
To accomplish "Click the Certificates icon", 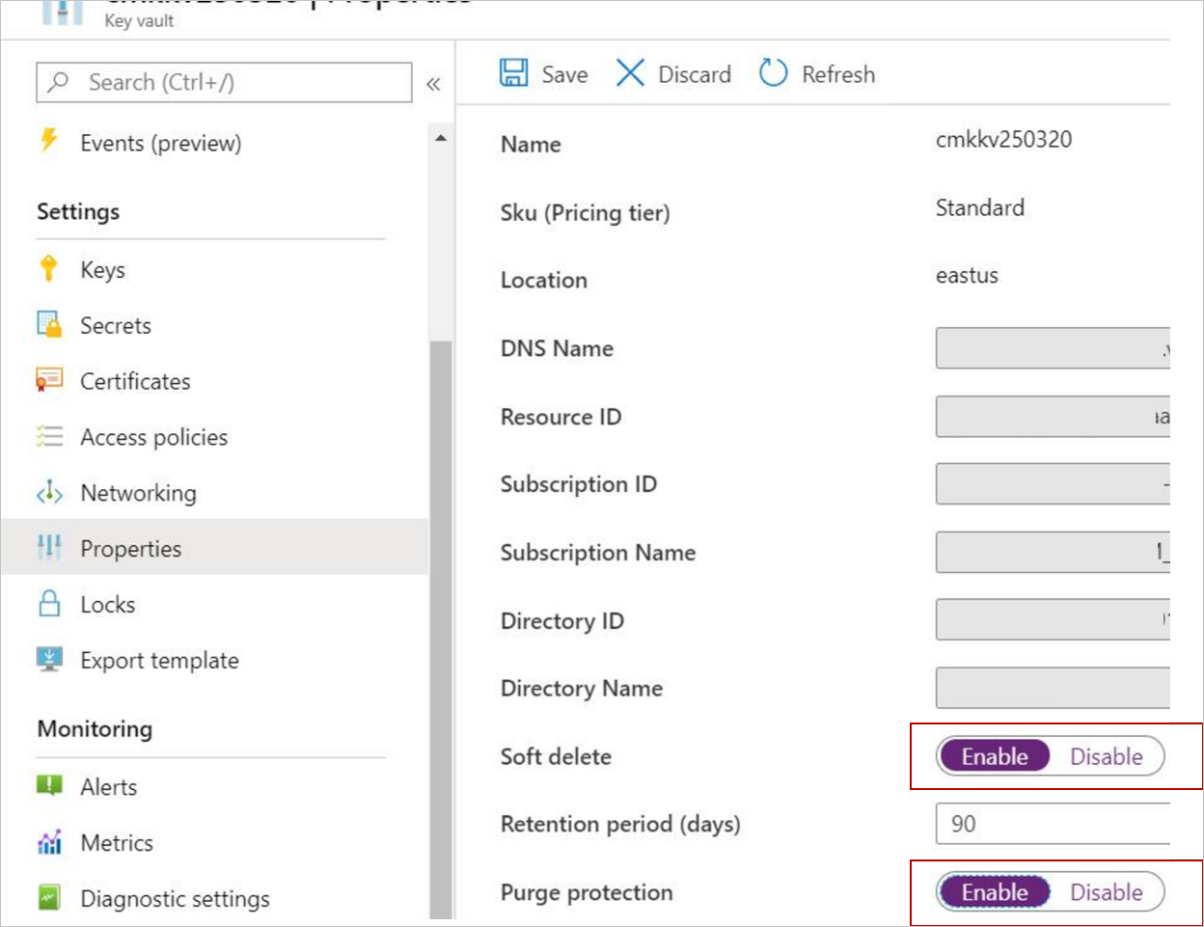I will pos(48,381).
